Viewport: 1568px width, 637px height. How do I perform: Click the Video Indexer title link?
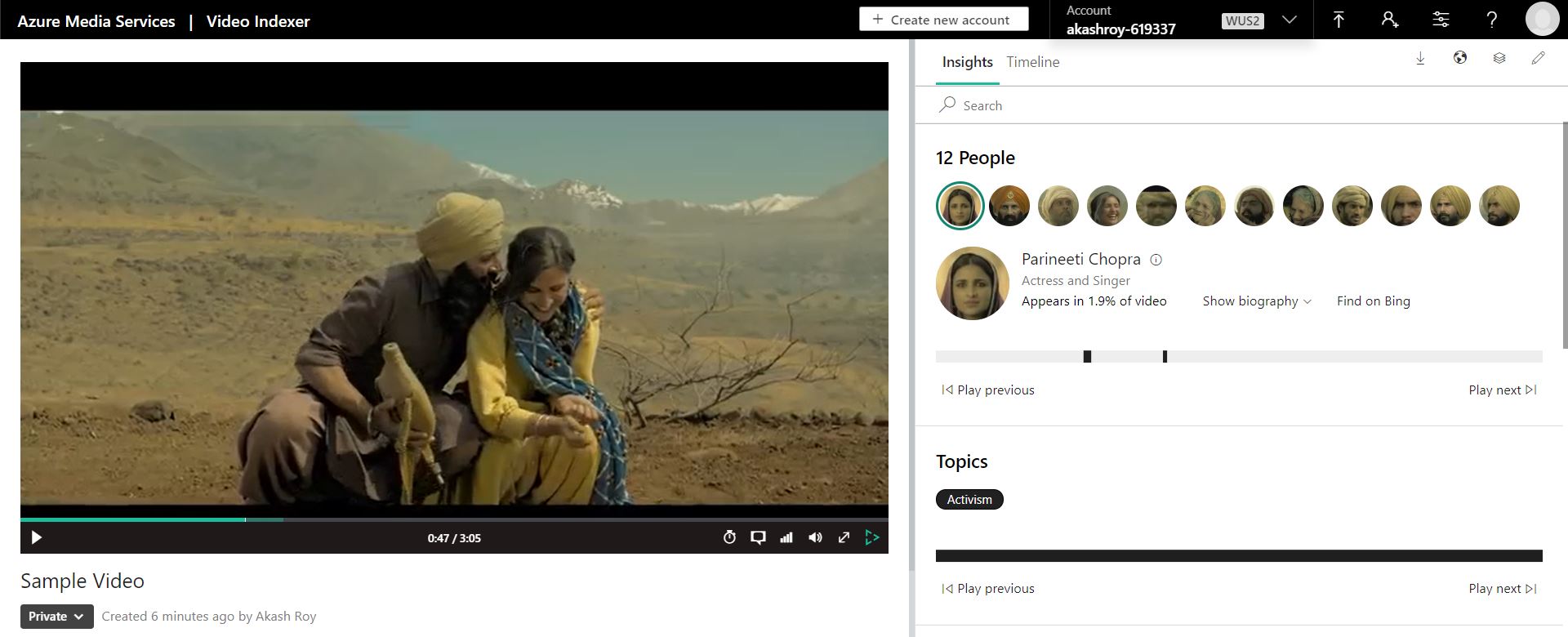point(258,21)
